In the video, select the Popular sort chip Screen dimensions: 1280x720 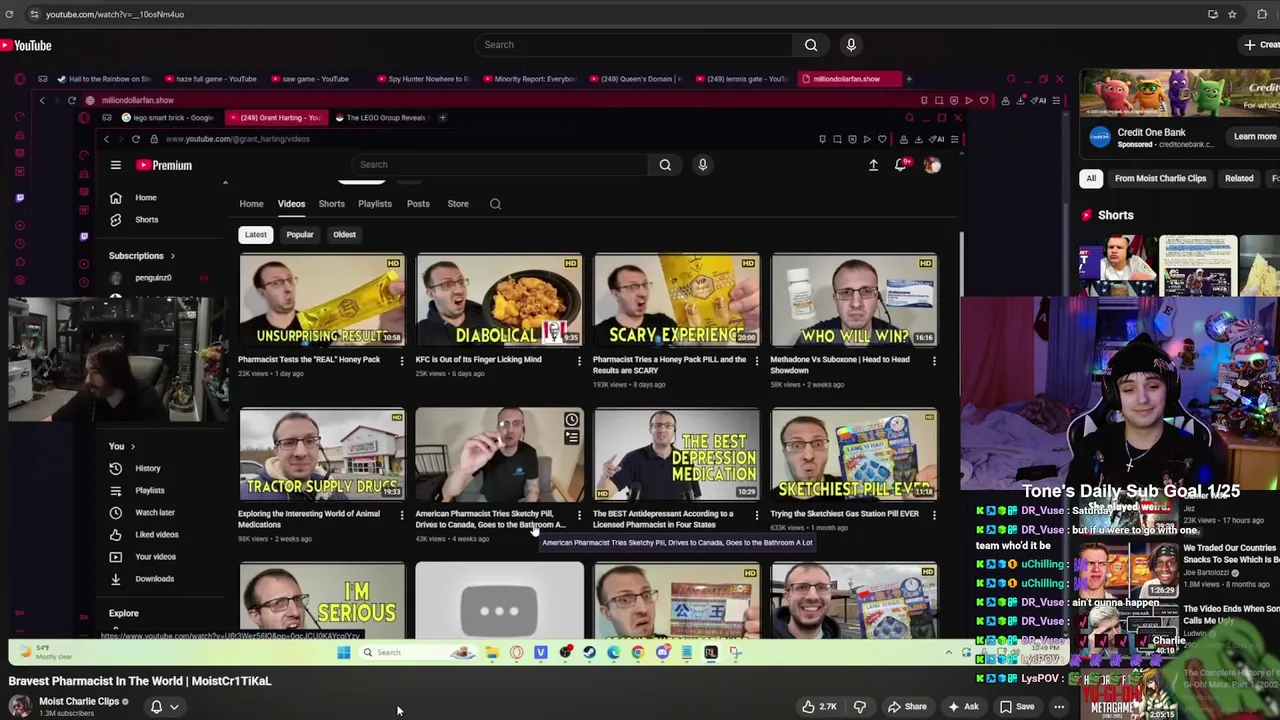(x=300, y=235)
